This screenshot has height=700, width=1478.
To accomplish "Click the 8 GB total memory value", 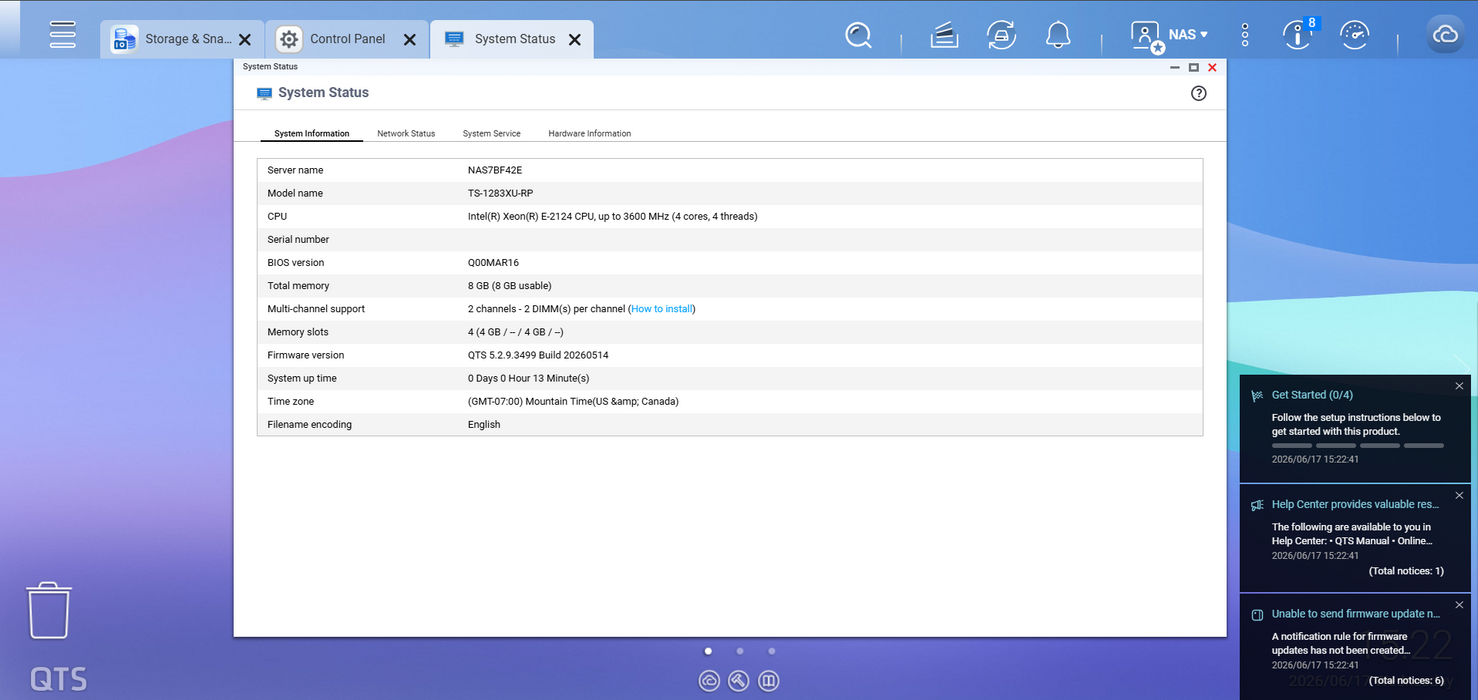I will 509,286.
